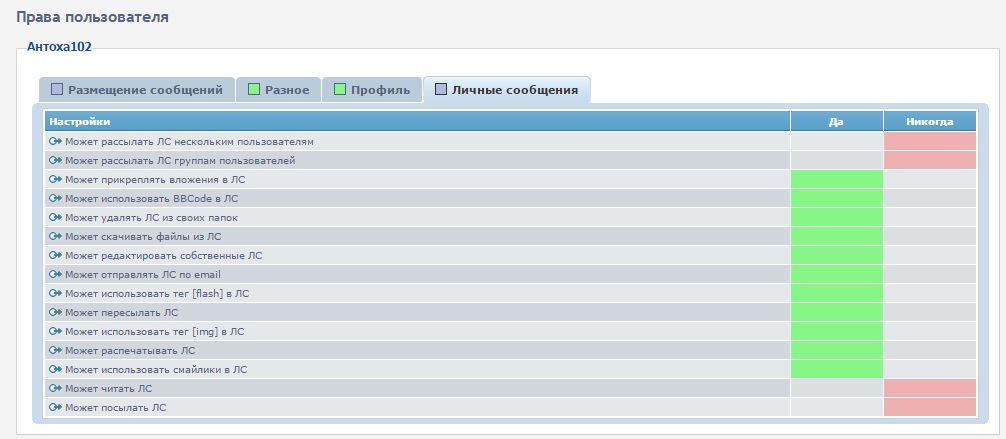Click arrow icon beside 'Может распечатывать ЛС'
Viewport: 1006px width, 439px height.
pos(56,350)
